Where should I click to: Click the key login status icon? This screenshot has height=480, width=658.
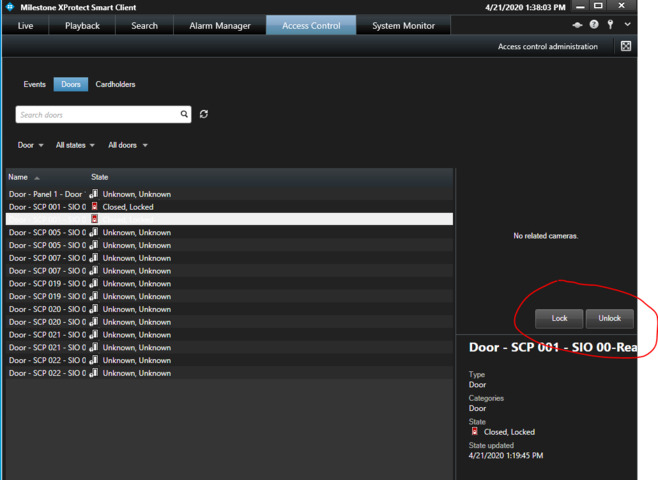(x=610, y=25)
